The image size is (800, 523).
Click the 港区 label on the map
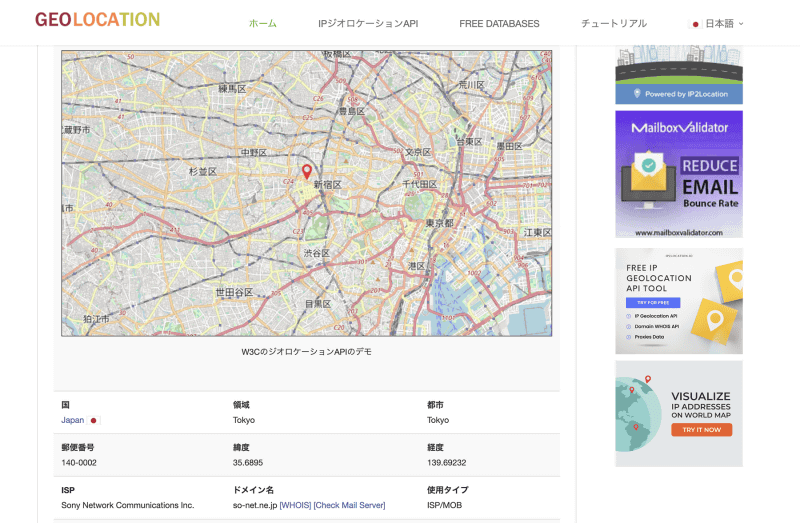(x=416, y=266)
